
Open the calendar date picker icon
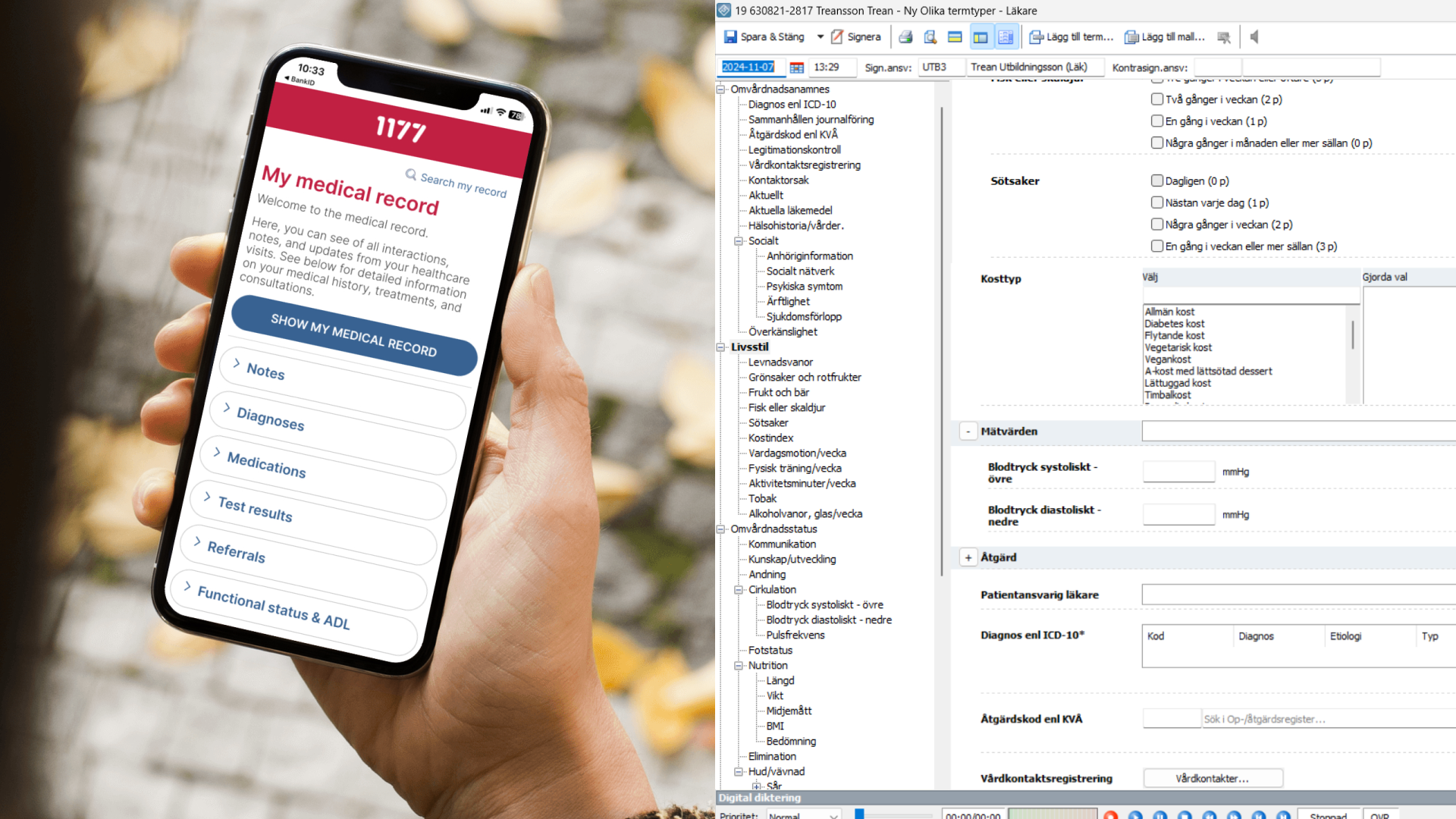click(x=796, y=67)
